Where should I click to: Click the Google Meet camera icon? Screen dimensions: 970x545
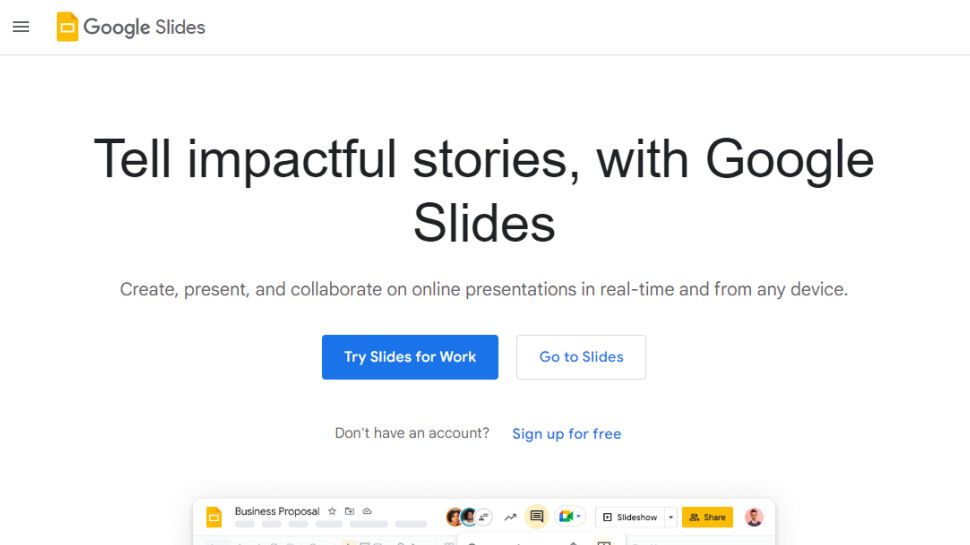pyautogui.click(x=566, y=517)
